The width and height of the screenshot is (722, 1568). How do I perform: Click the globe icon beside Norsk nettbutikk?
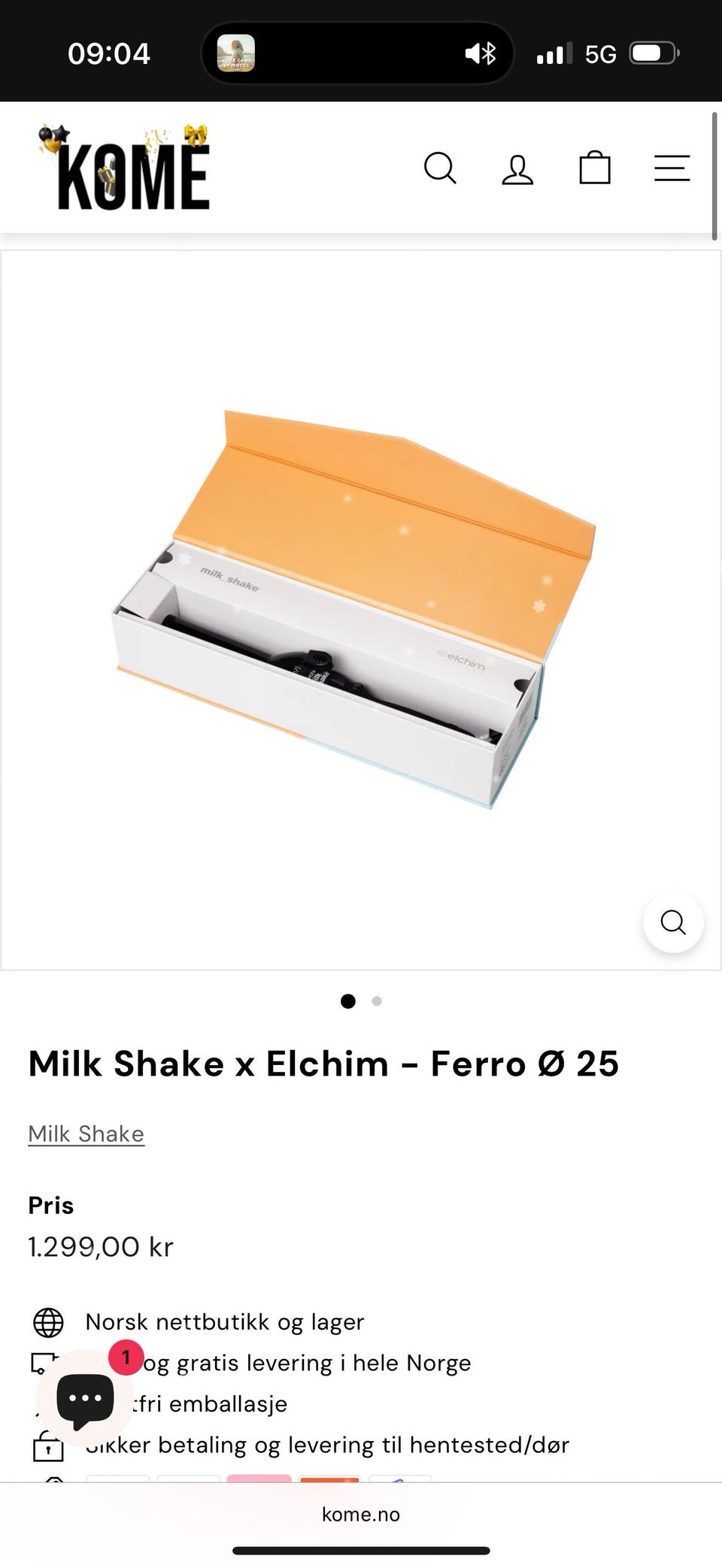click(48, 1322)
